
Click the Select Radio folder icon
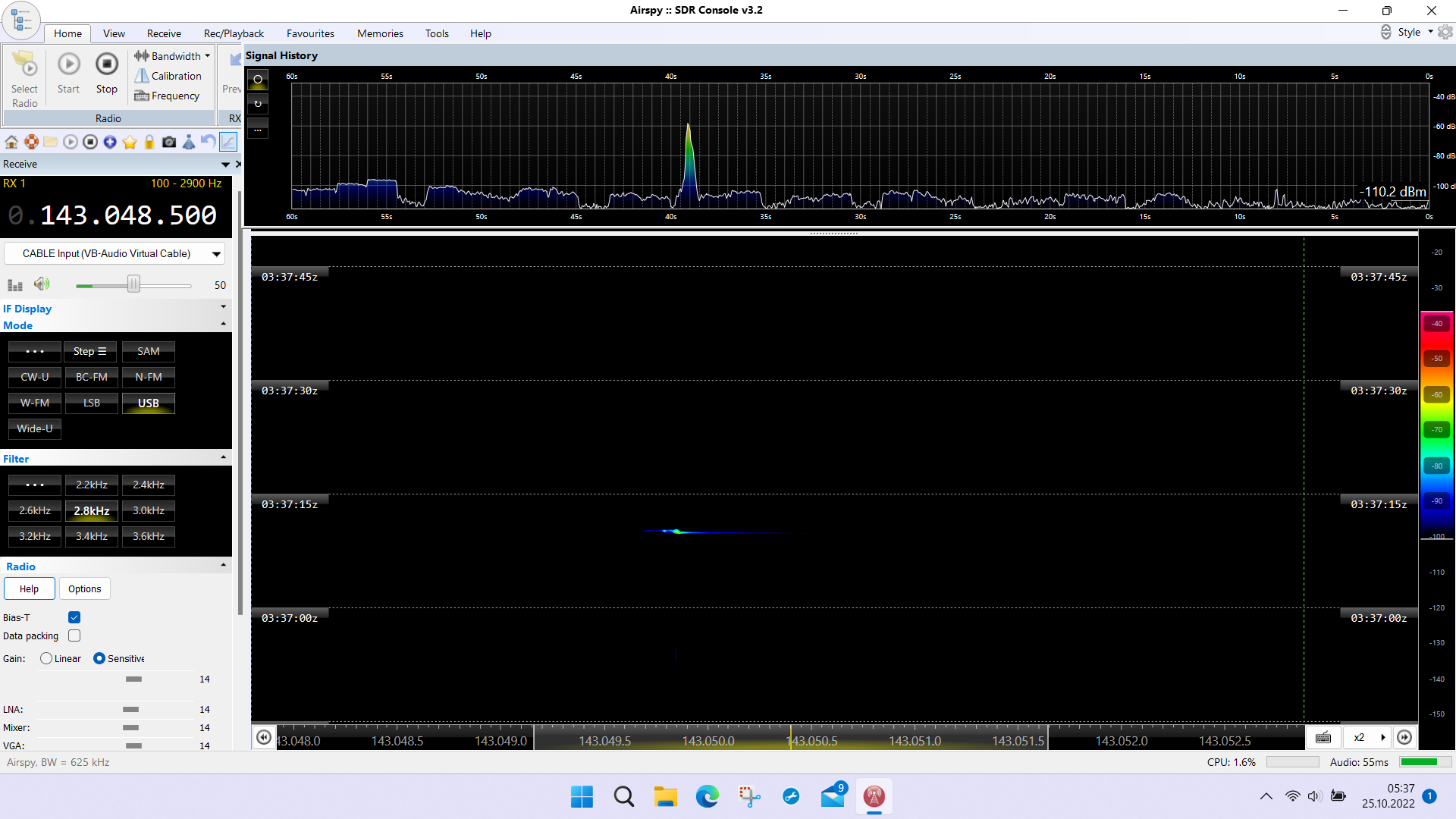pos(24,64)
